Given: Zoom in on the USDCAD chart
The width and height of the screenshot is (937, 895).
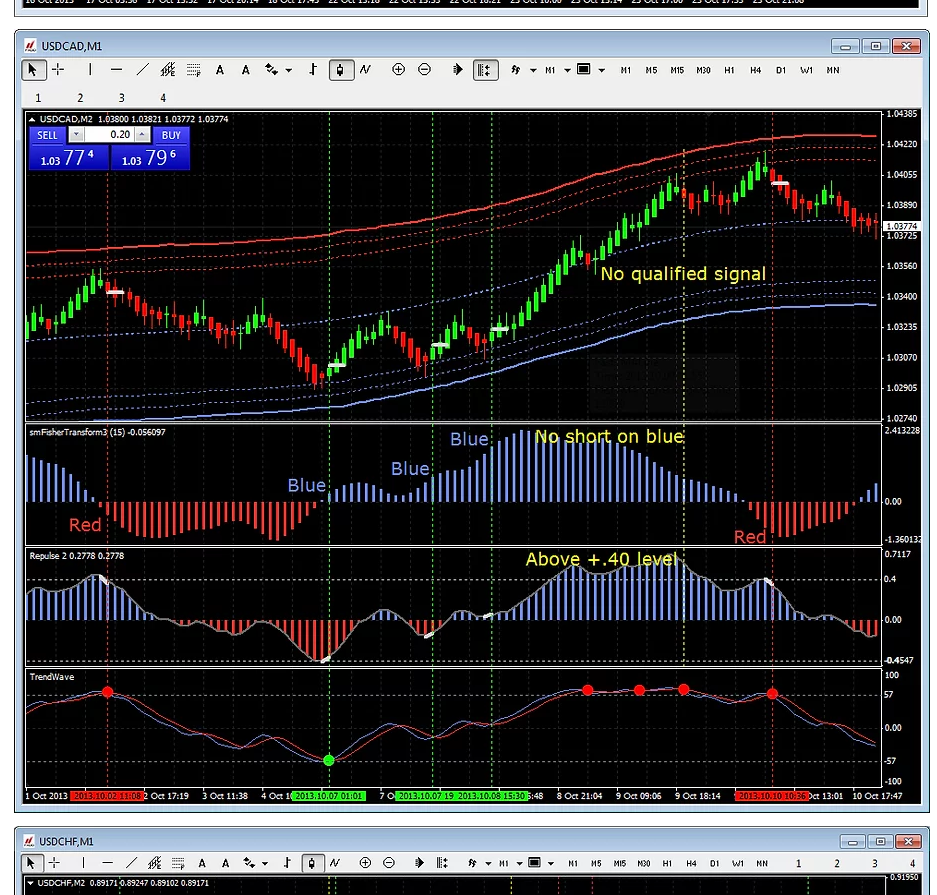Looking at the screenshot, I should click(399, 70).
